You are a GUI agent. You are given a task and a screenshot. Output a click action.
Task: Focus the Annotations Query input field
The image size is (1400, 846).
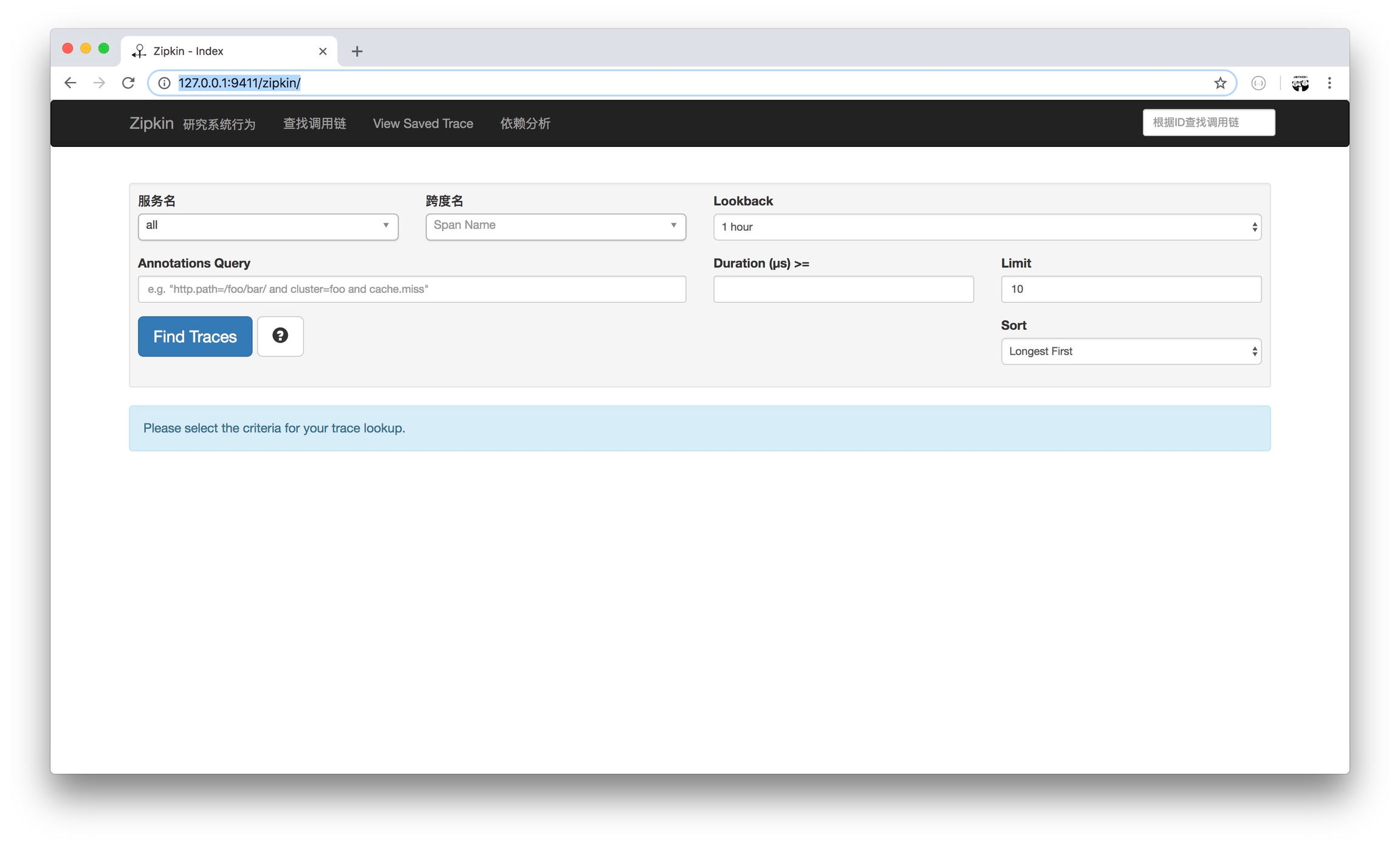coord(411,289)
